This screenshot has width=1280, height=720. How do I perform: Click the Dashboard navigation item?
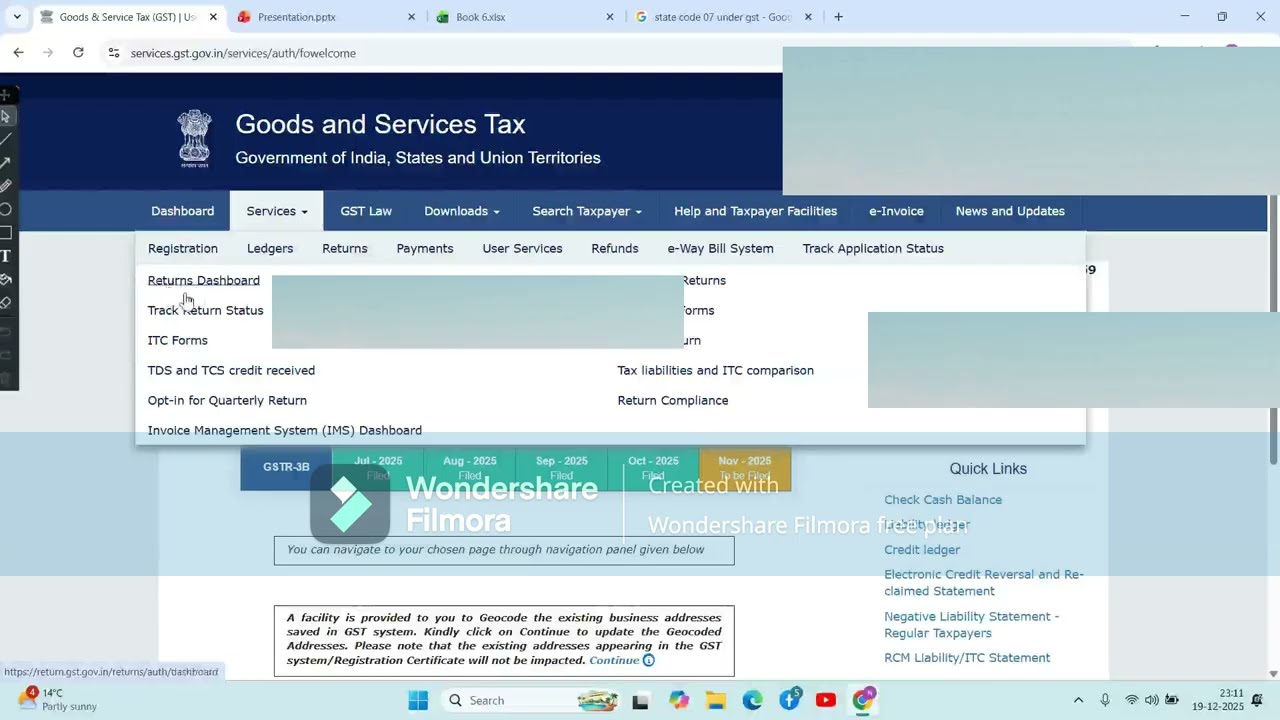(182, 211)
